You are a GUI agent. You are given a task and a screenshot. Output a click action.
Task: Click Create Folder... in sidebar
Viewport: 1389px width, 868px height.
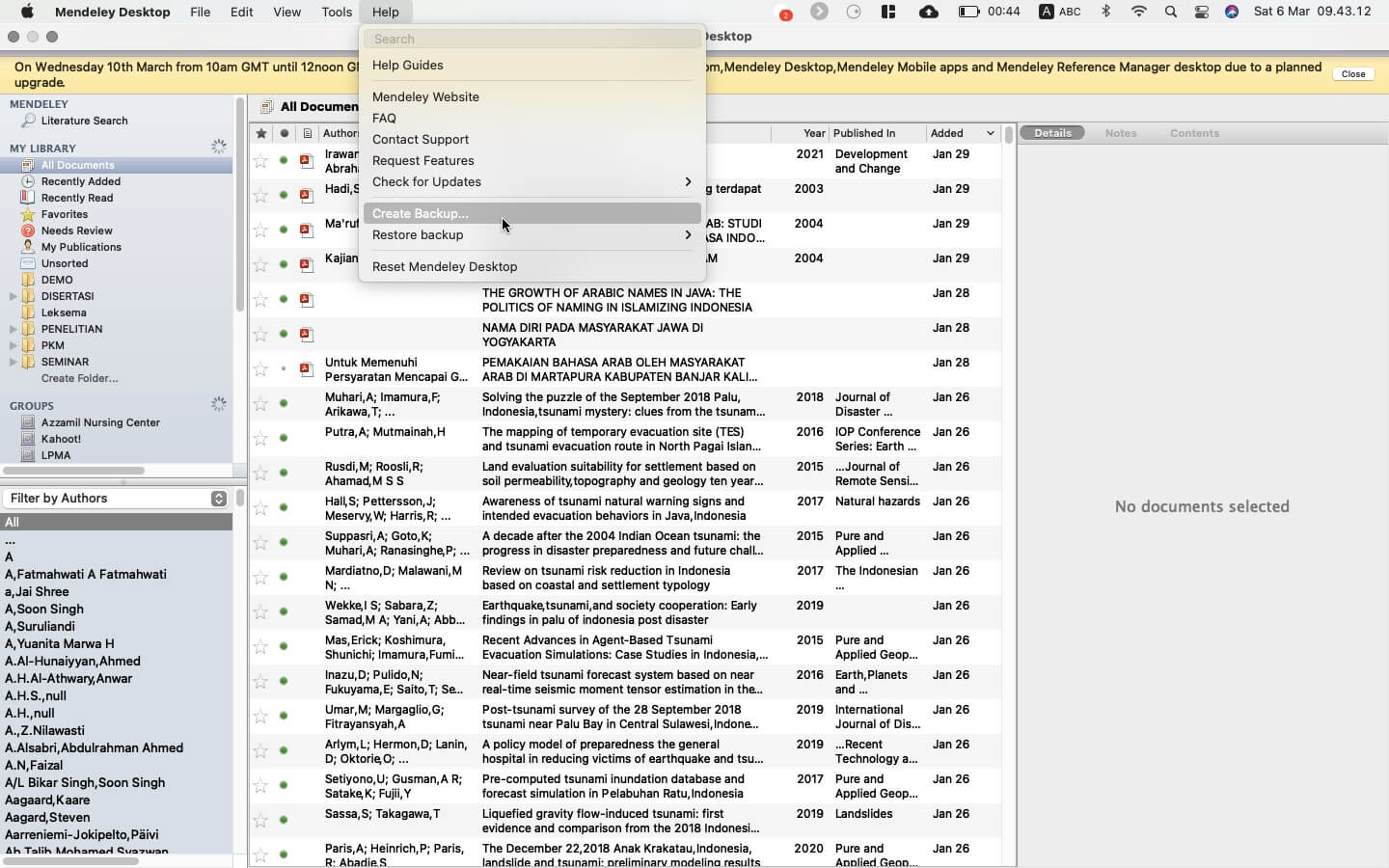(x=79, y=378)
